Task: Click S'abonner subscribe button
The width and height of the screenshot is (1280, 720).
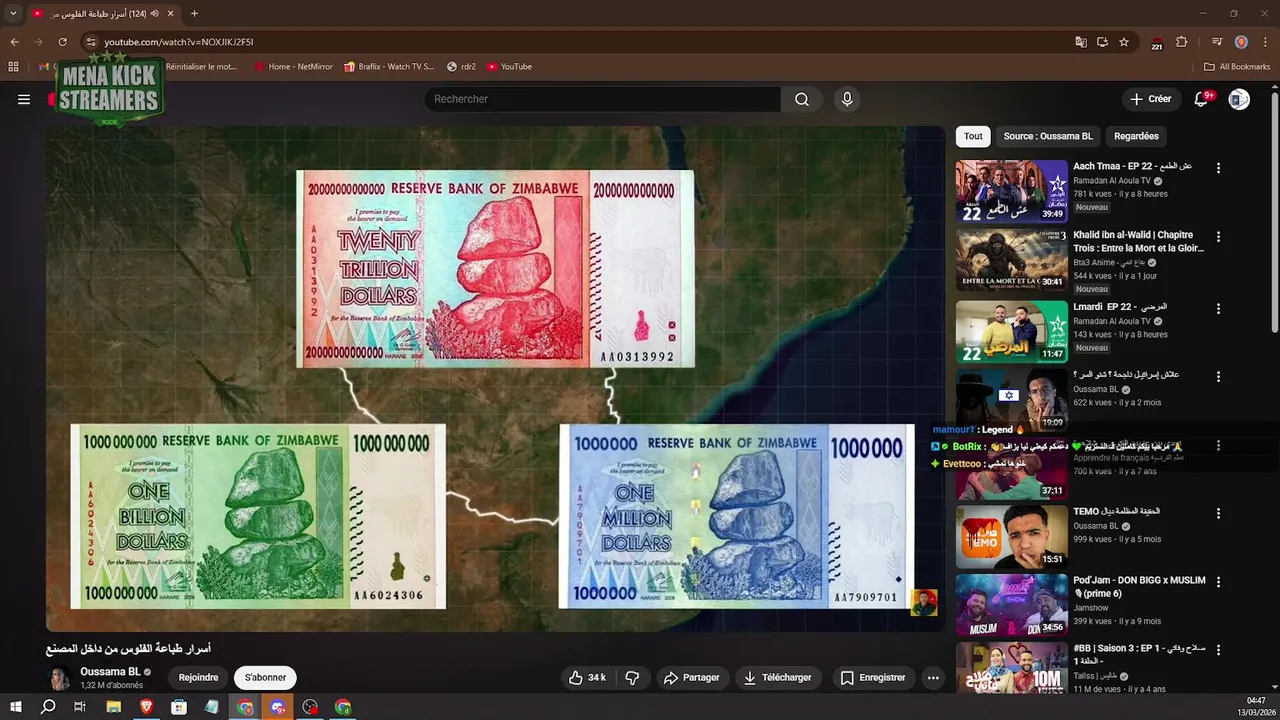Action: tap(265, 677)
